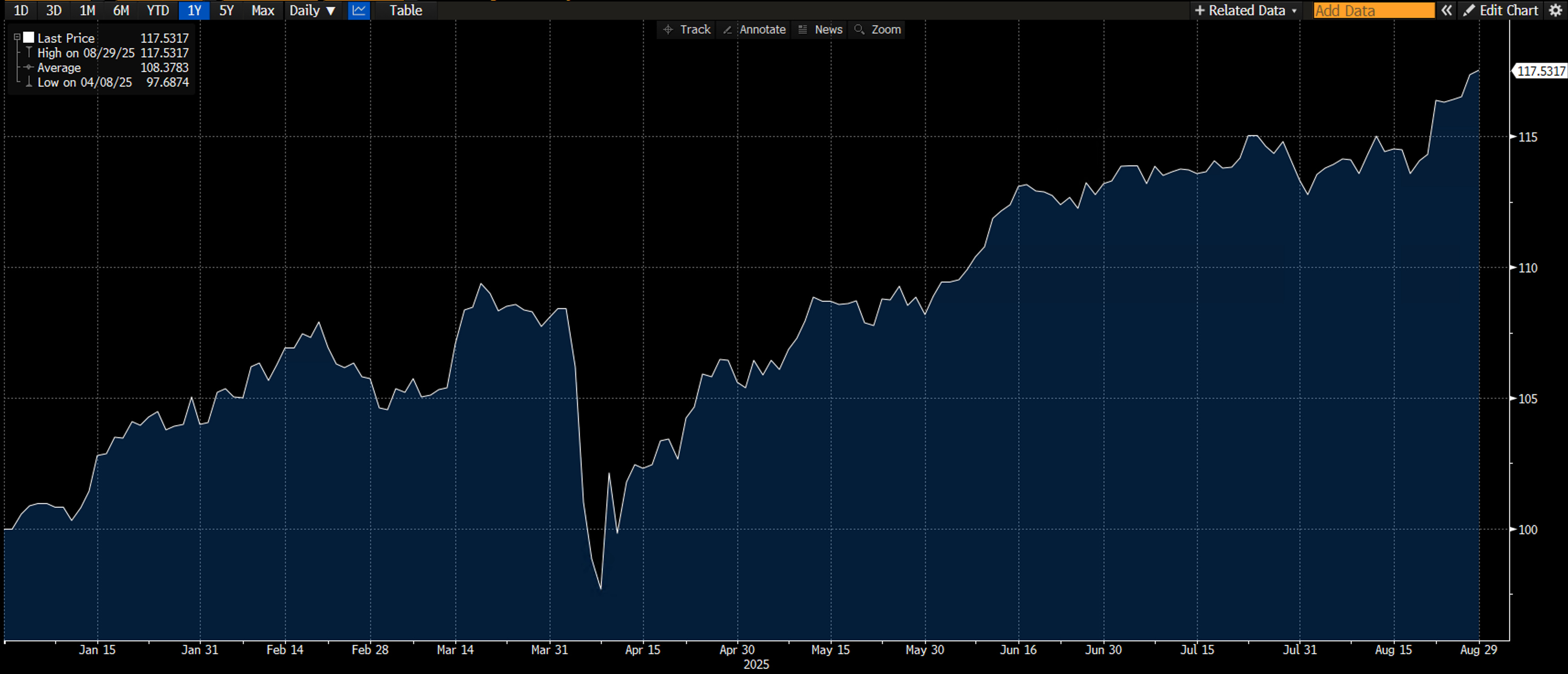Image resolution: width=1568 pixels, height=674 pixels.
Task: Collapse the Last Price legend tree
Action: click(17, 38)
